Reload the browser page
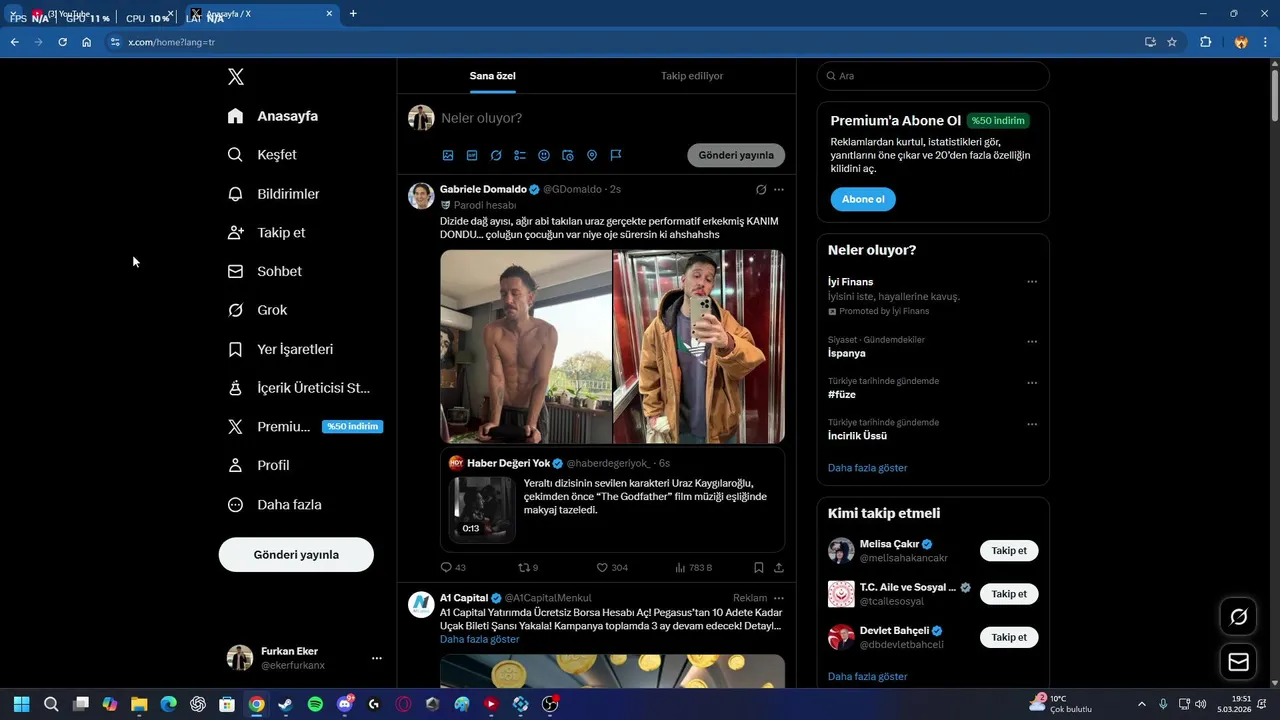Viewport: 1280px width, 720px height. [62, 42]
